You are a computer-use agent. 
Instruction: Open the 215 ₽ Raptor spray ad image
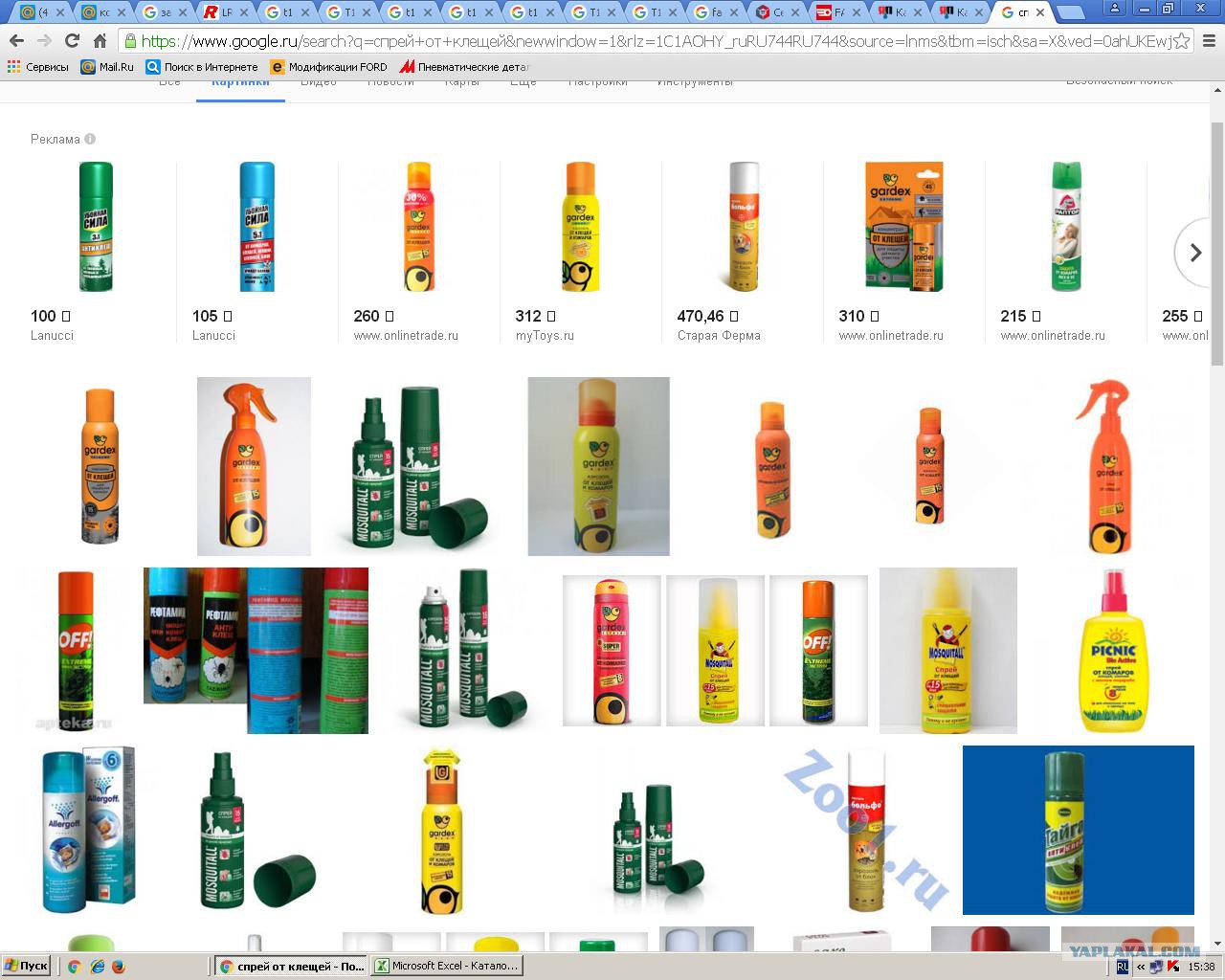[x=1065, y=227]
